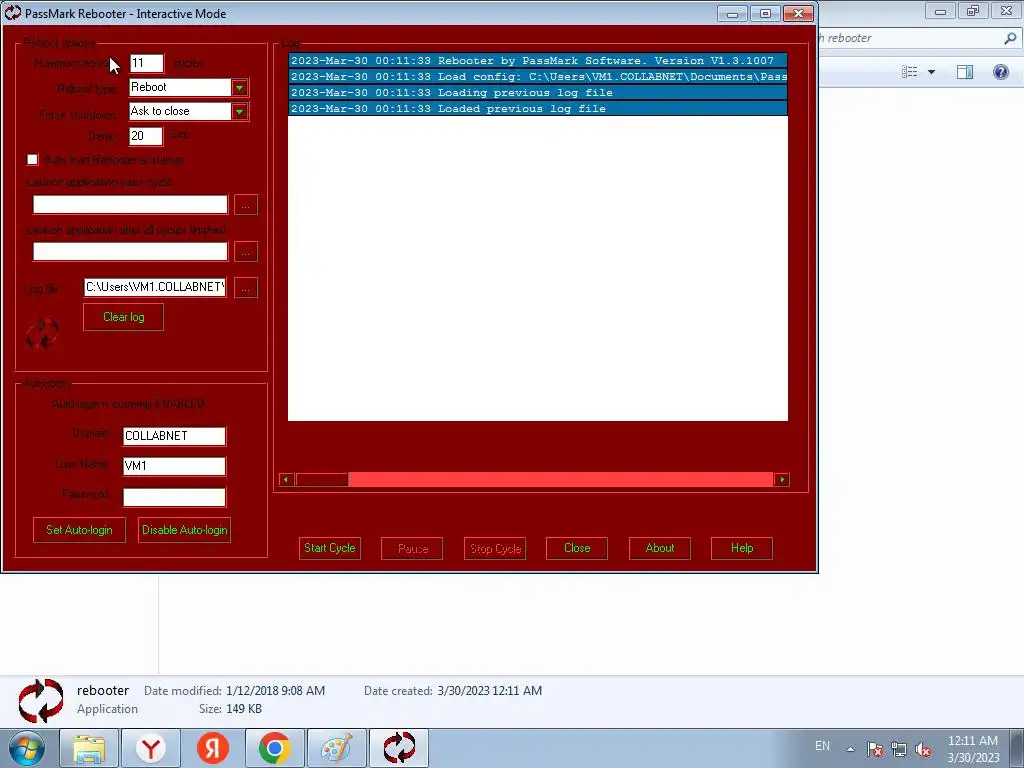This screenshot has height=768, width=1024.
Task: Click the Close button in Rebooter
Action: pyautogui.click(x=577, y=548)
